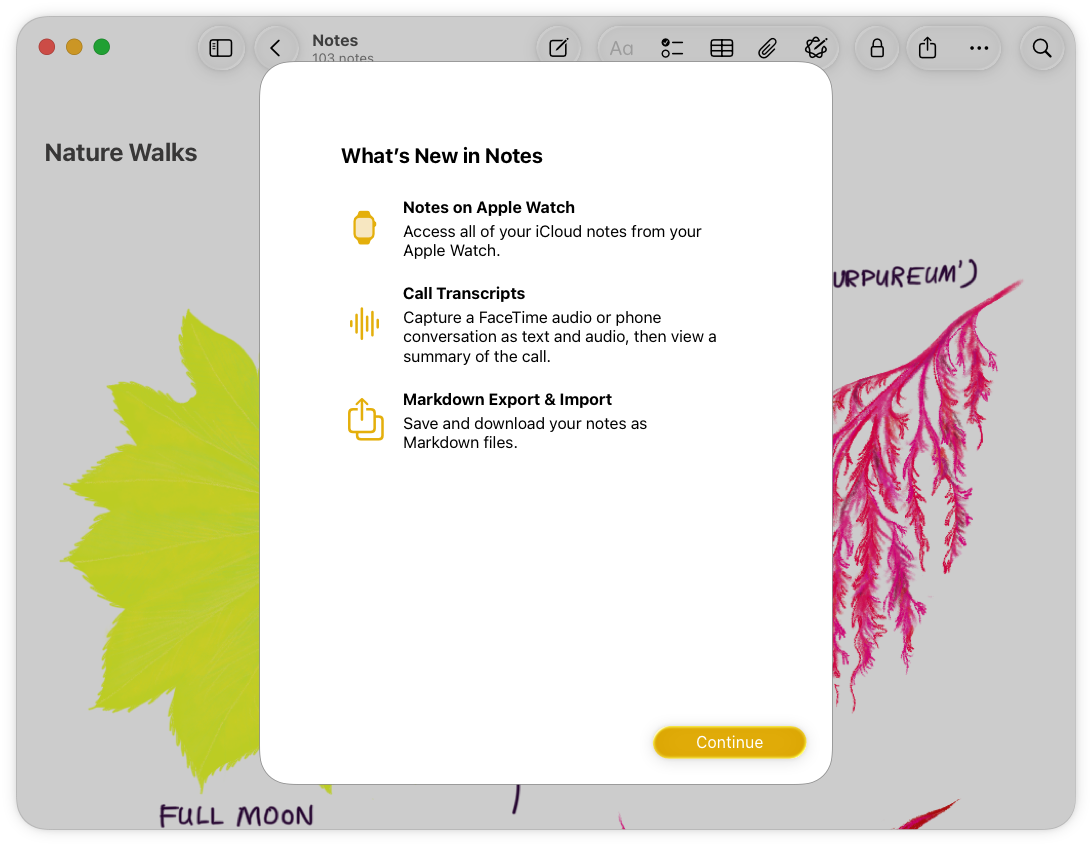Open more options with the ellipsis button
1092x846 pixels.
pos(979,47)
